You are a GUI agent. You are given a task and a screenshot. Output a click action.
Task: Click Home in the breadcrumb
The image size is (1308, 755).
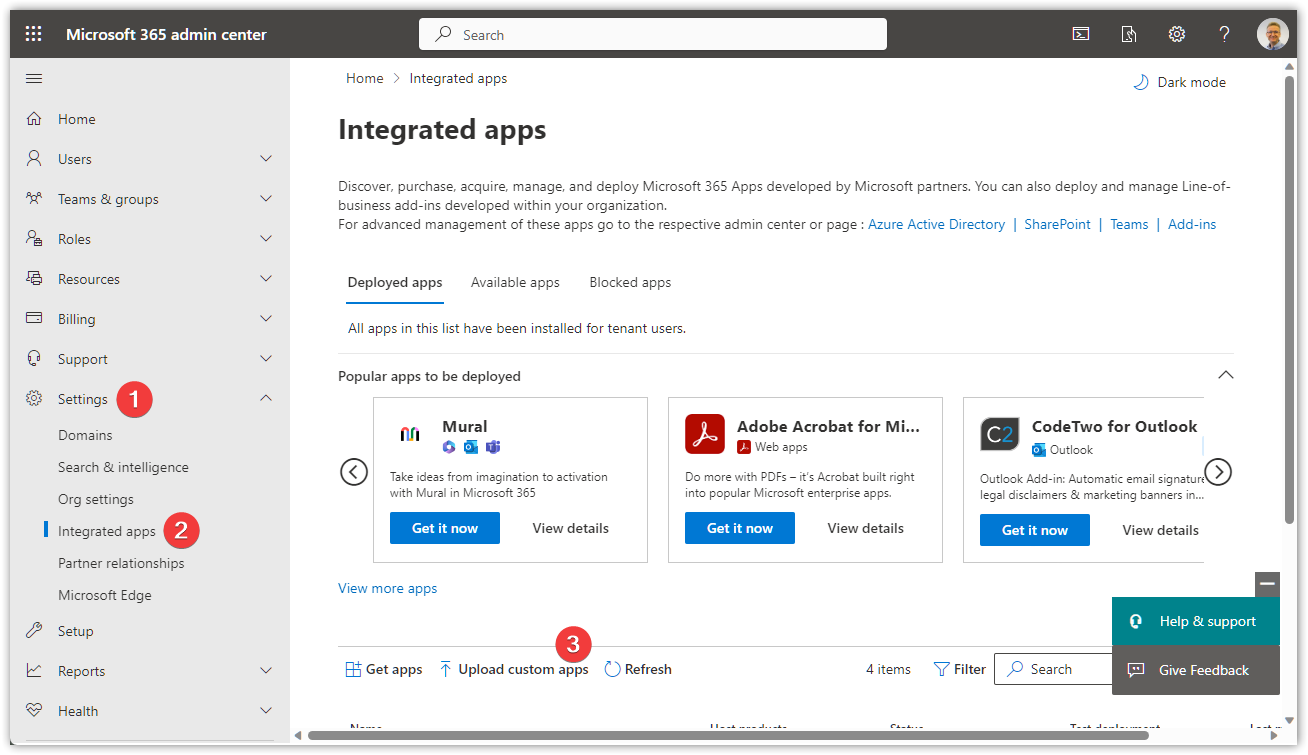point(365,78)
